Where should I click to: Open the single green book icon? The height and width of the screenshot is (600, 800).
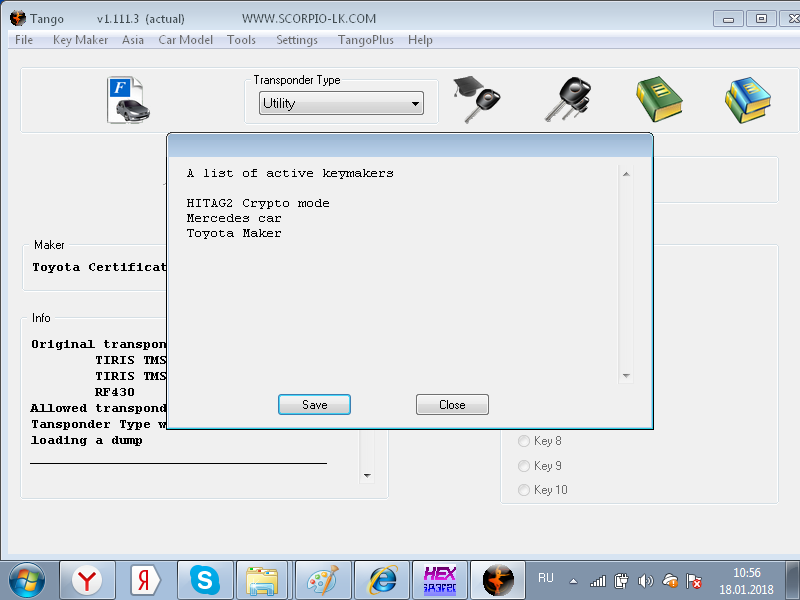coord(659,99)
